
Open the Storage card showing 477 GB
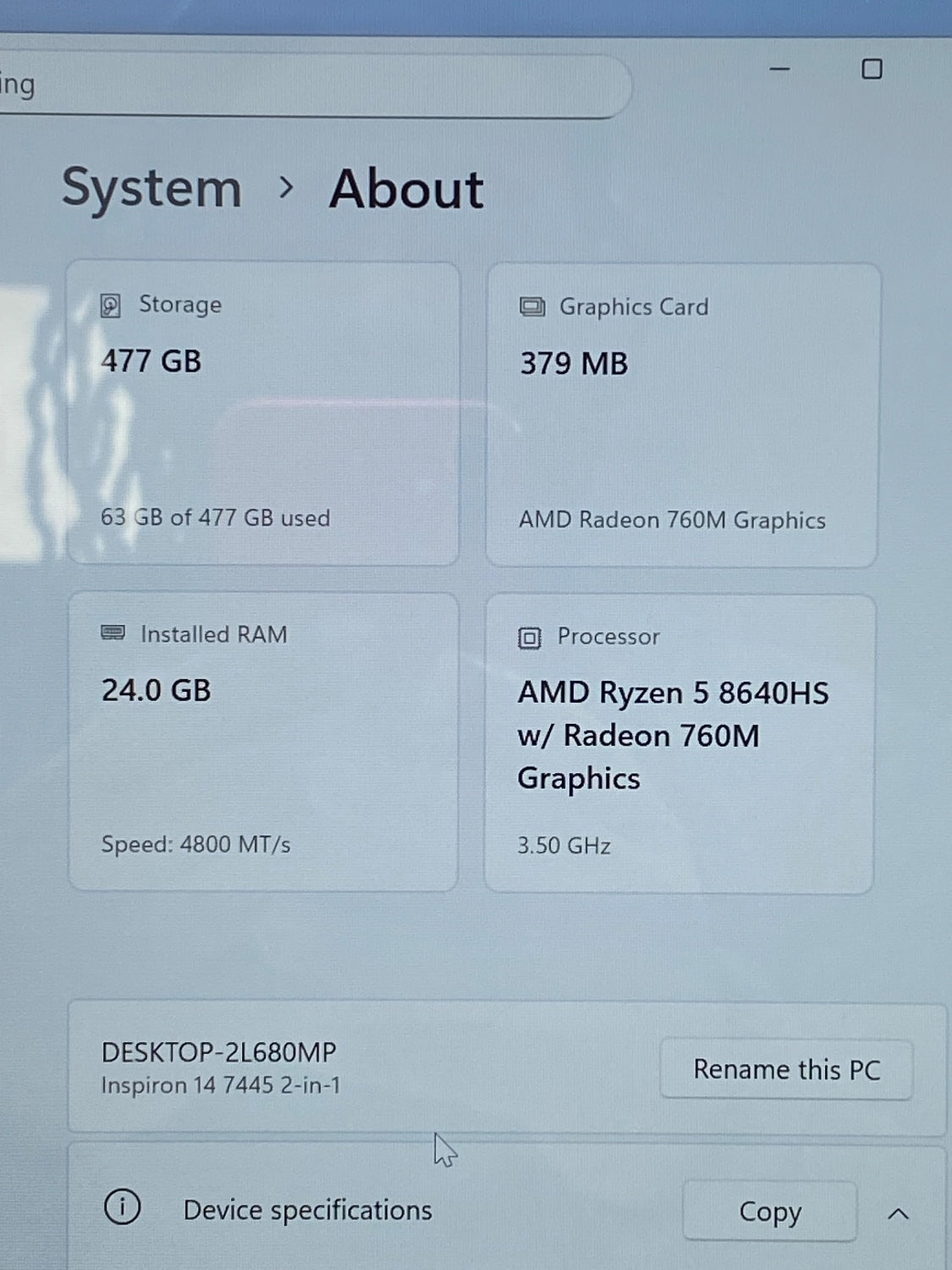coord(263,413)
